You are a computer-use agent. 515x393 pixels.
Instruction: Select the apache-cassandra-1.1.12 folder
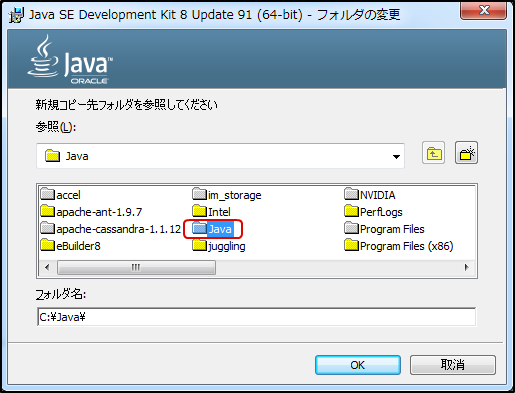[111, 229]
